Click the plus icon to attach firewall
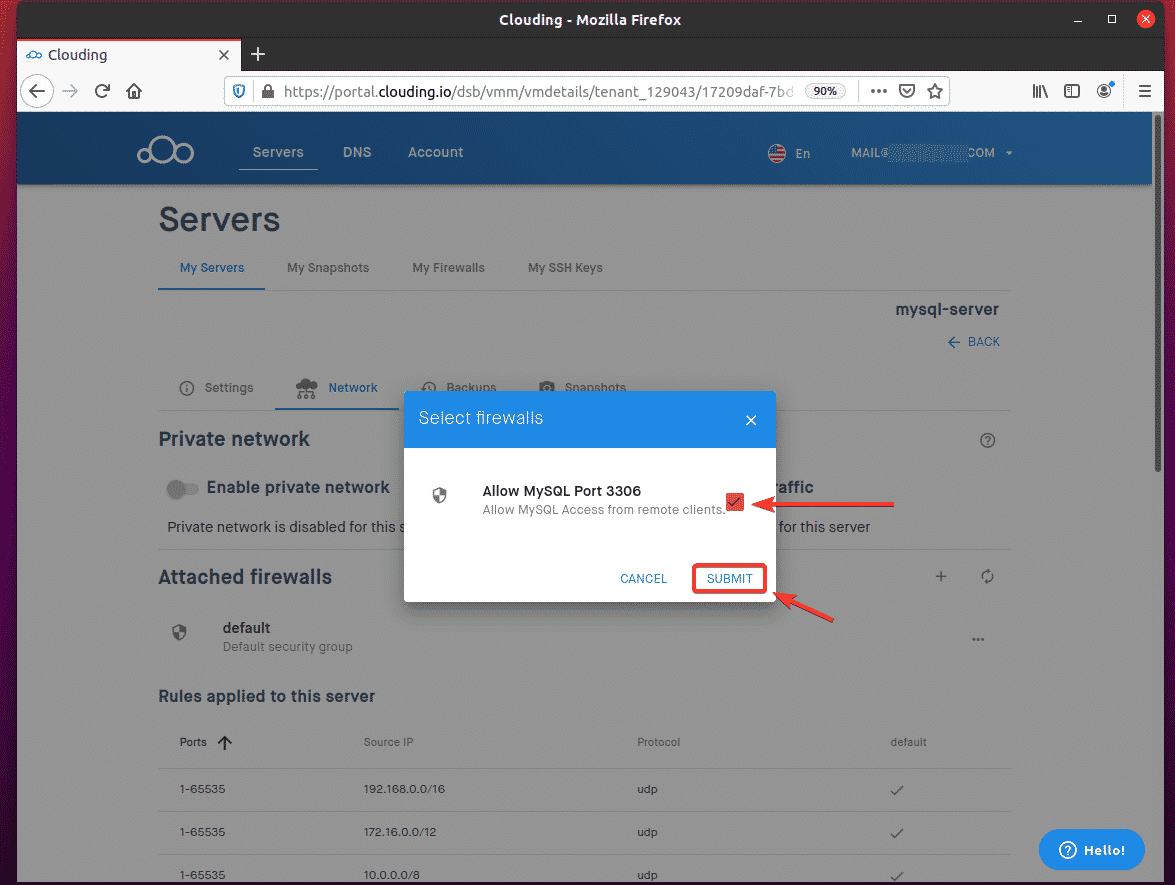Viewport: 1175px width, 885px height. click(x=940, y=577)
